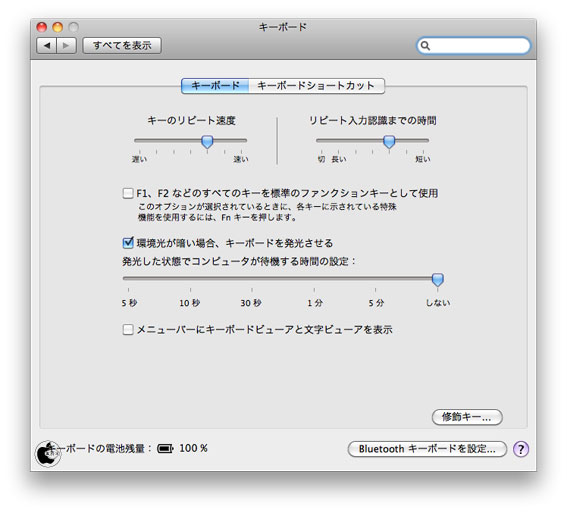Viewport: 567px width, 513px height.
Task: Open help with the purple question mark
Action: tap(521, 449)
